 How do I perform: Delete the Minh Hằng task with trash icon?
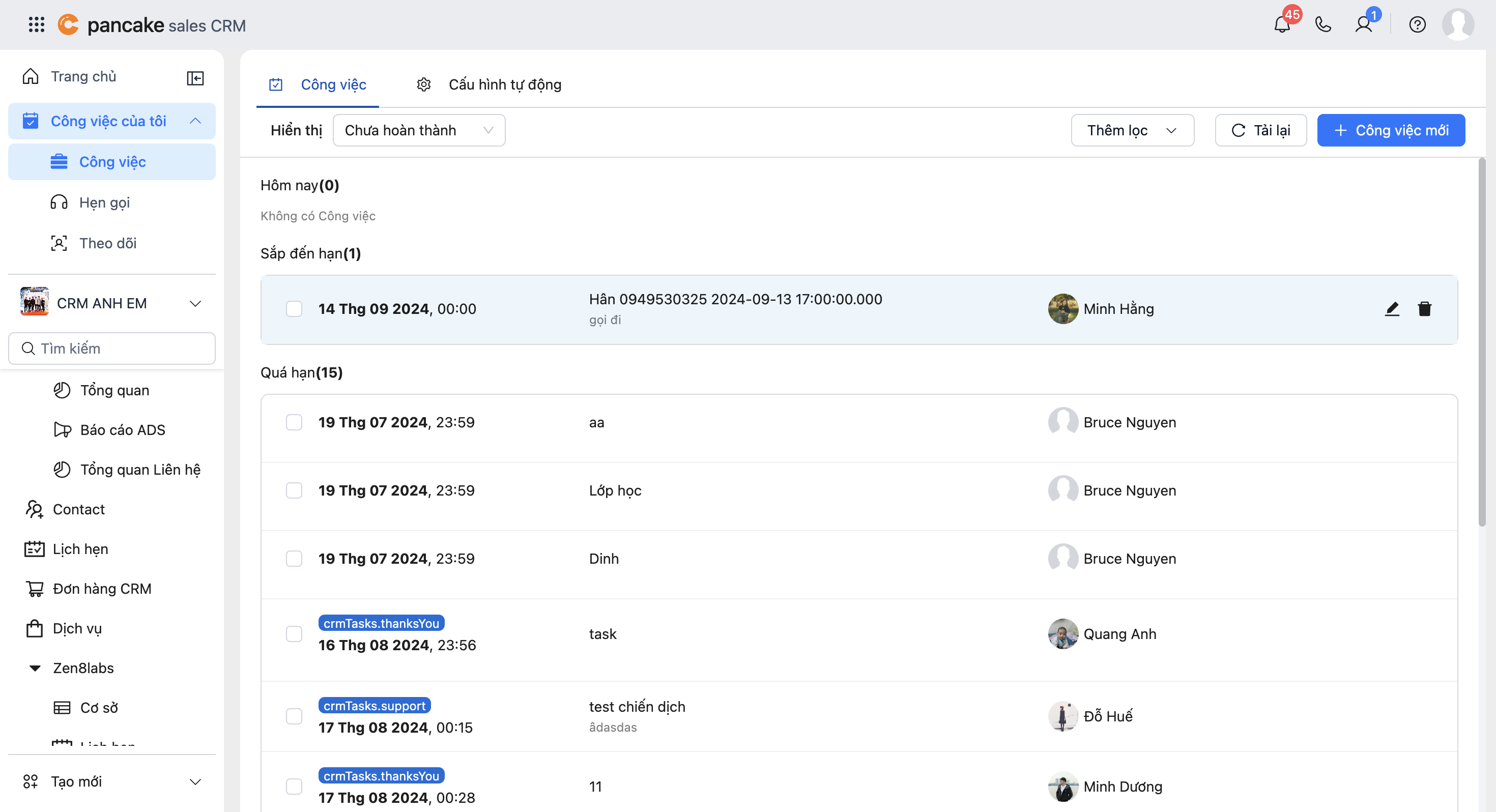click(x=1424, y=308)
